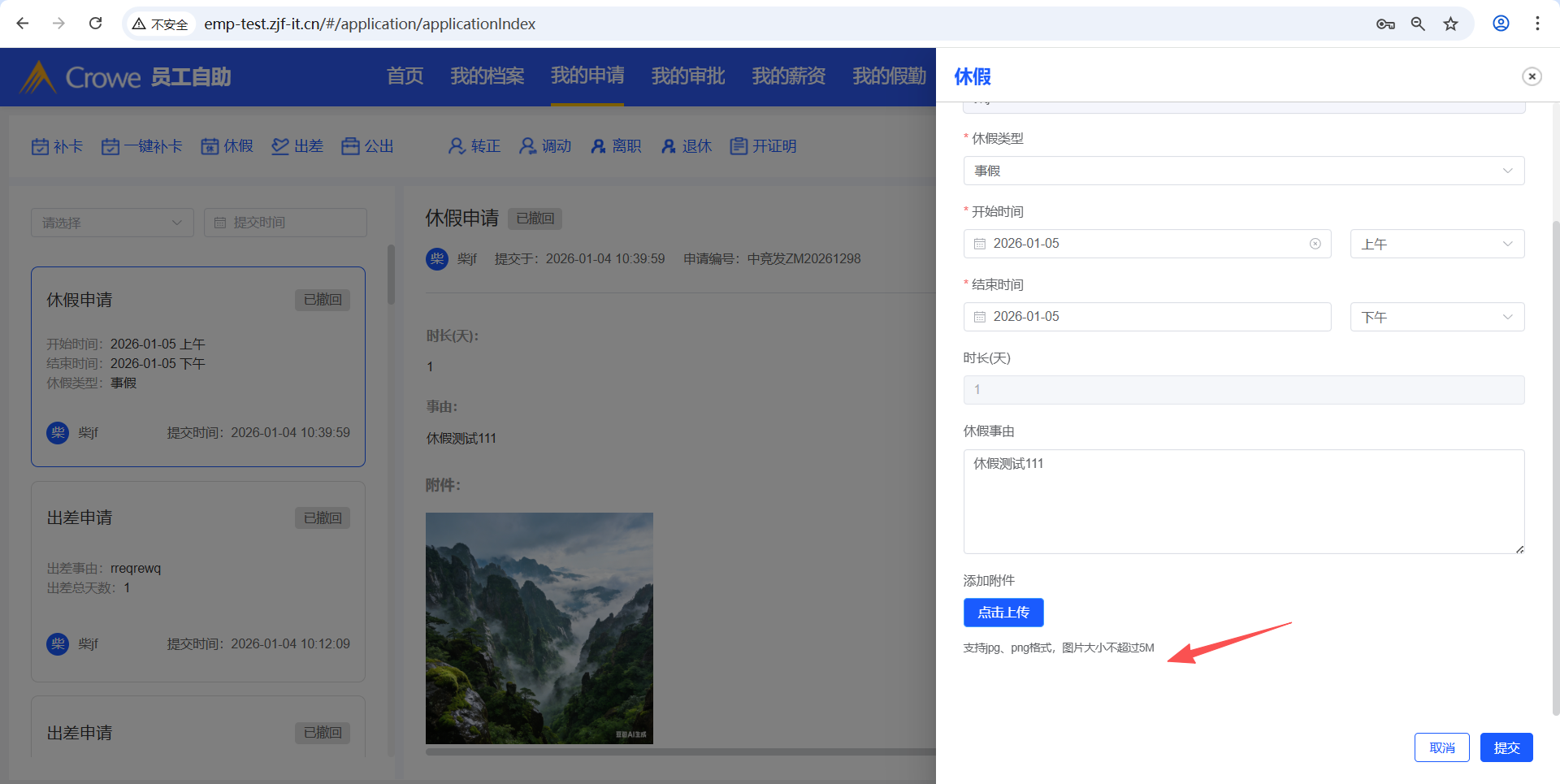Focus the 休假事由 text area

point(1243,501)
